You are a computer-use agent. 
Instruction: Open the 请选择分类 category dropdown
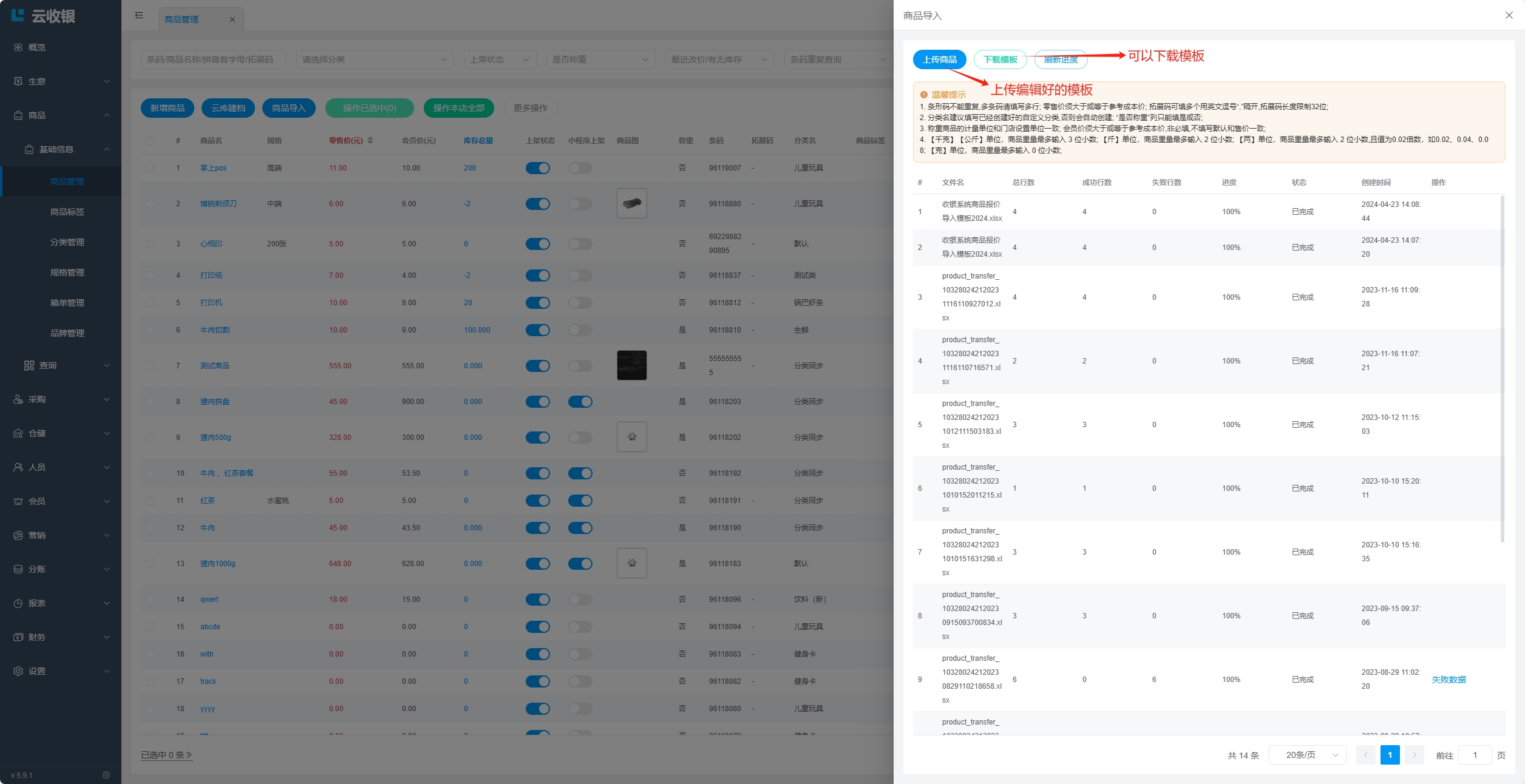click(375, 59)
